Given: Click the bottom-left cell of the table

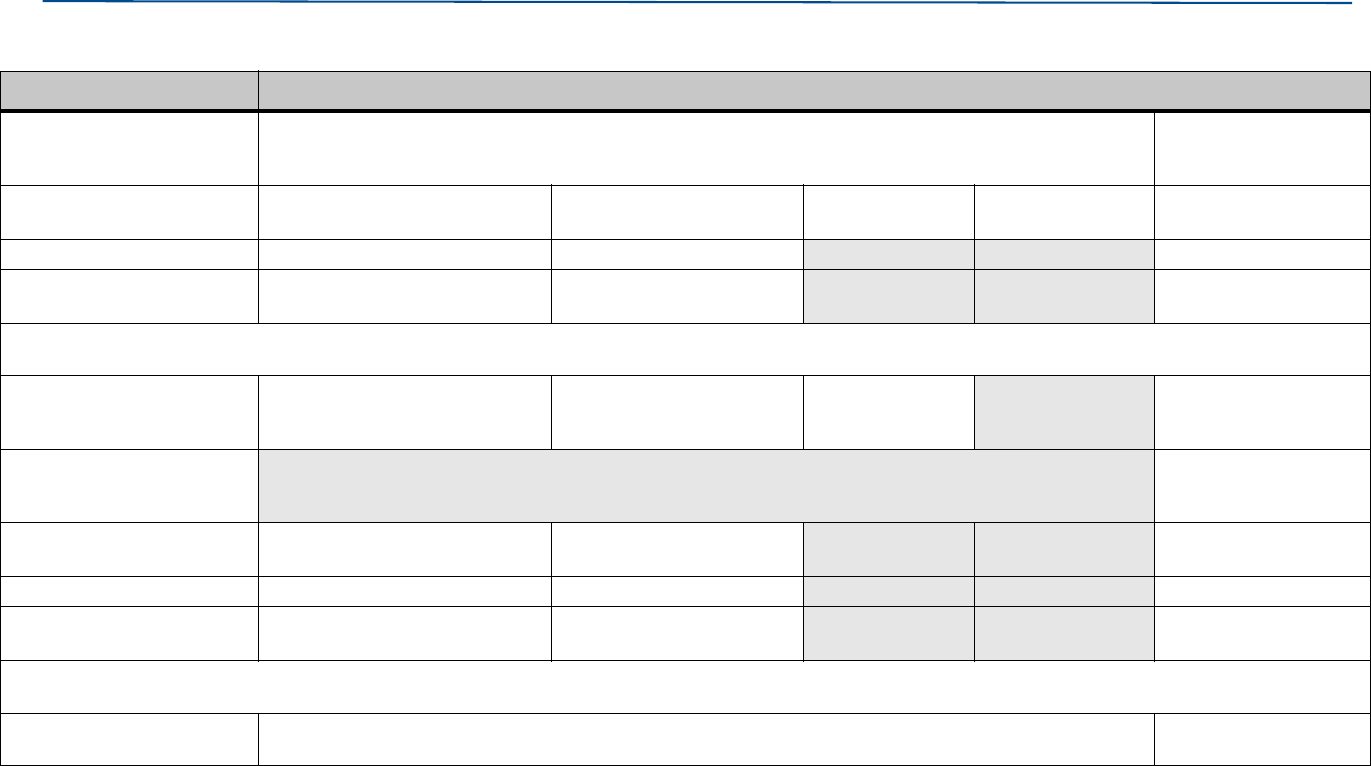Looking at the screenshot, I should coord(129,739).
